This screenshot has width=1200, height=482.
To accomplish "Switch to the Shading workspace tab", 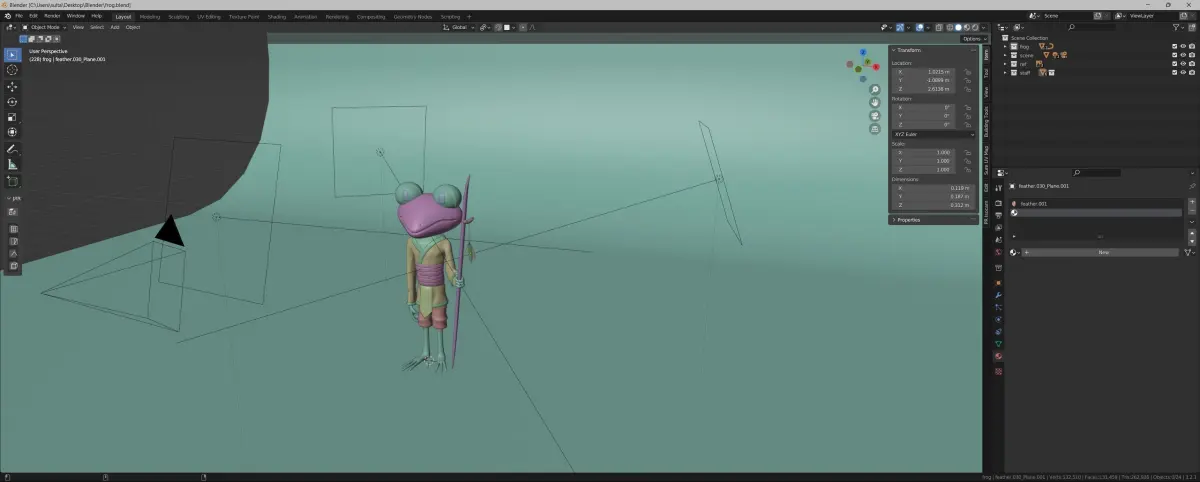I will (276, 16).
